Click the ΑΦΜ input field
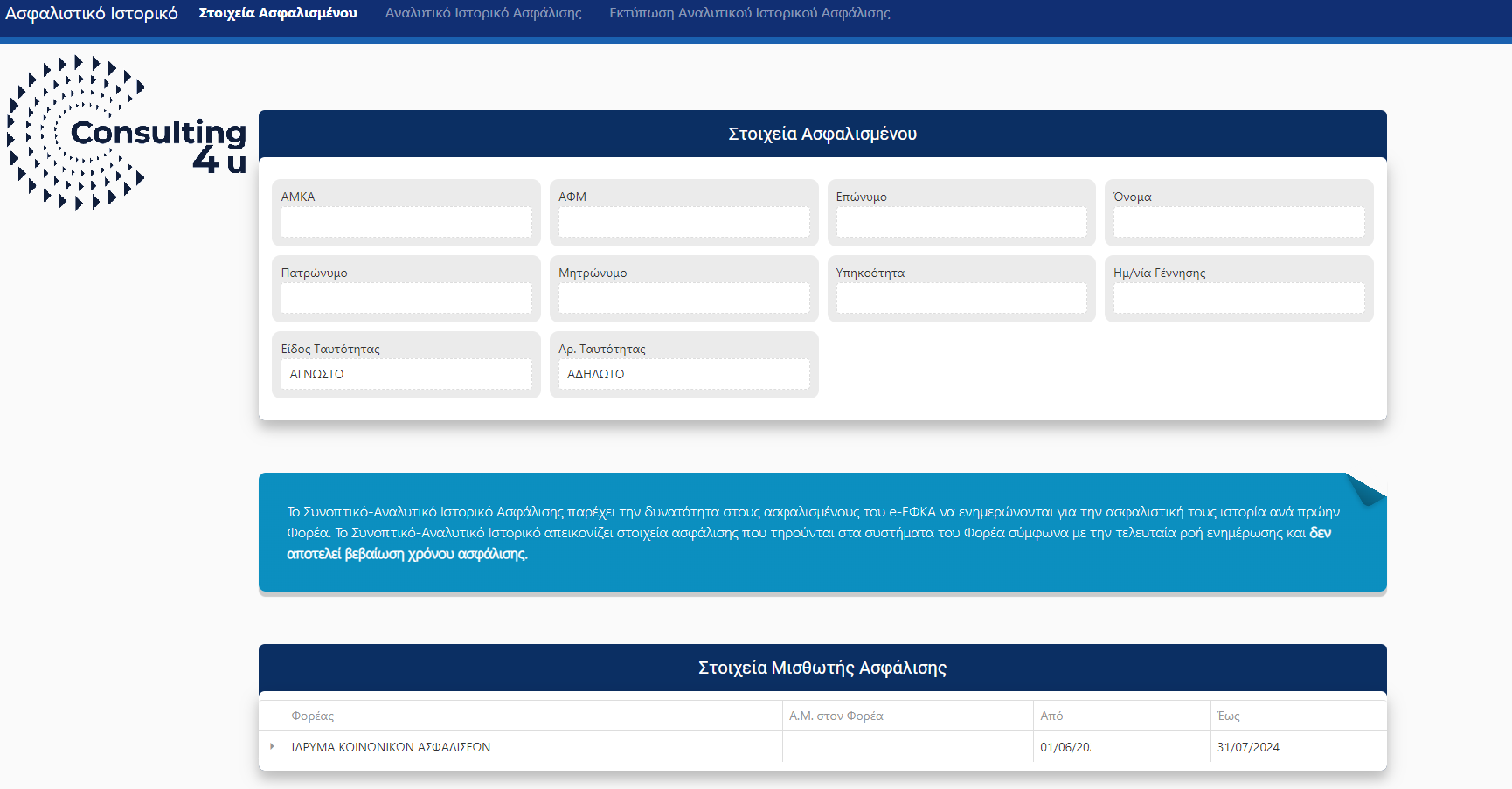This screenshot has width=1512, height=789. [683, 222]
